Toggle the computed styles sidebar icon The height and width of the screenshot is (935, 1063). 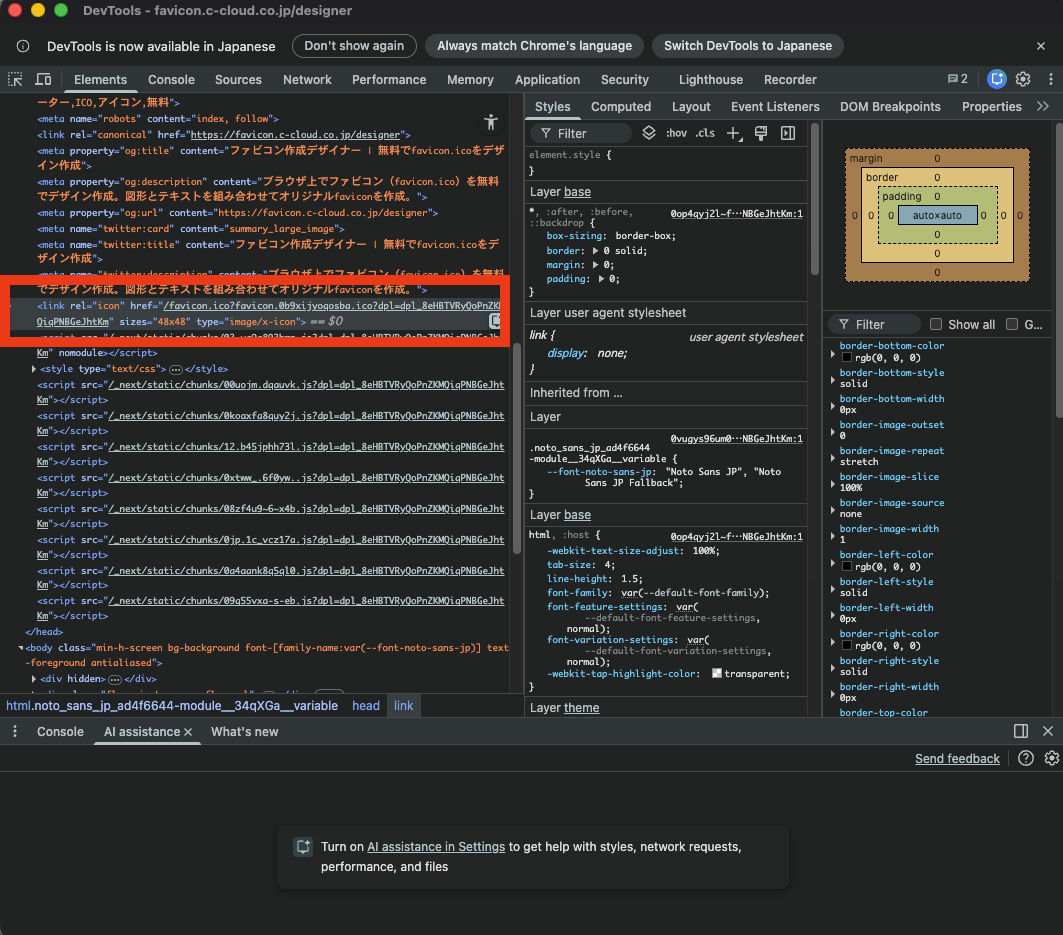[x=788, y=133]
